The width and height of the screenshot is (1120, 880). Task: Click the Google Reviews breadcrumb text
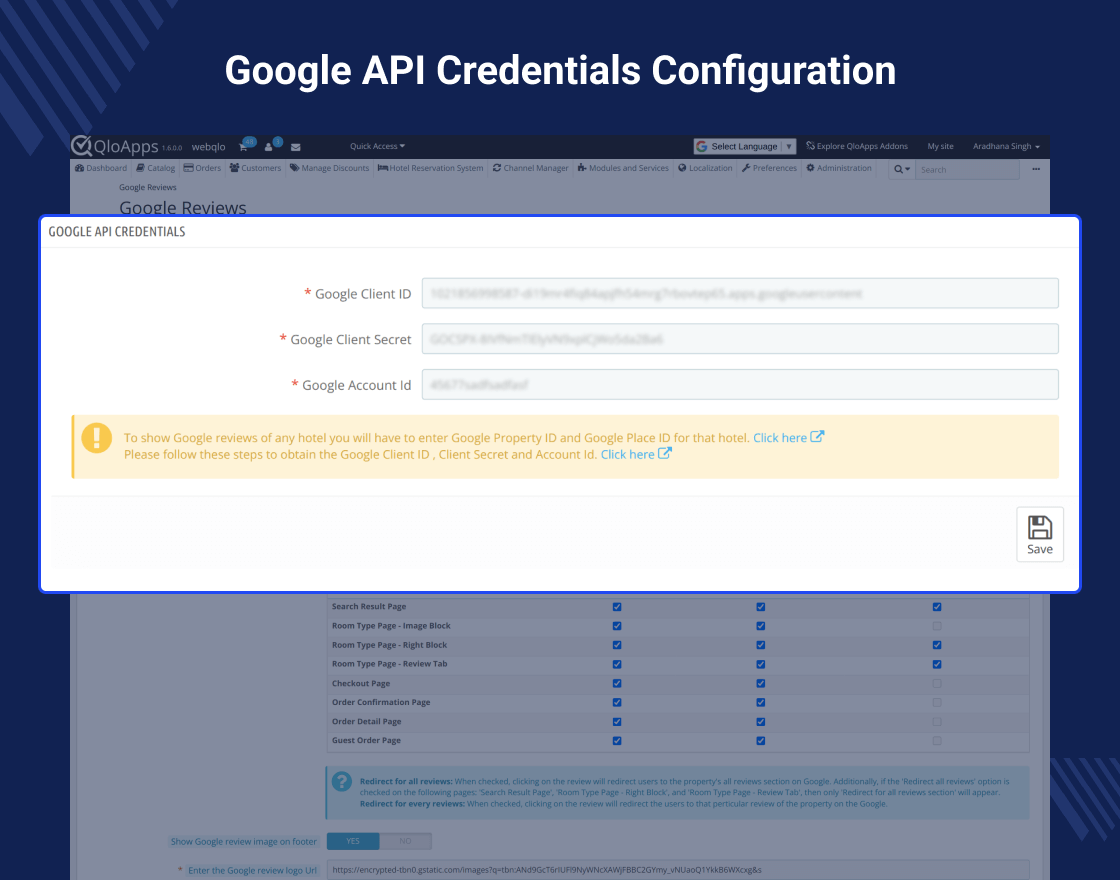(x=147, y=187)
